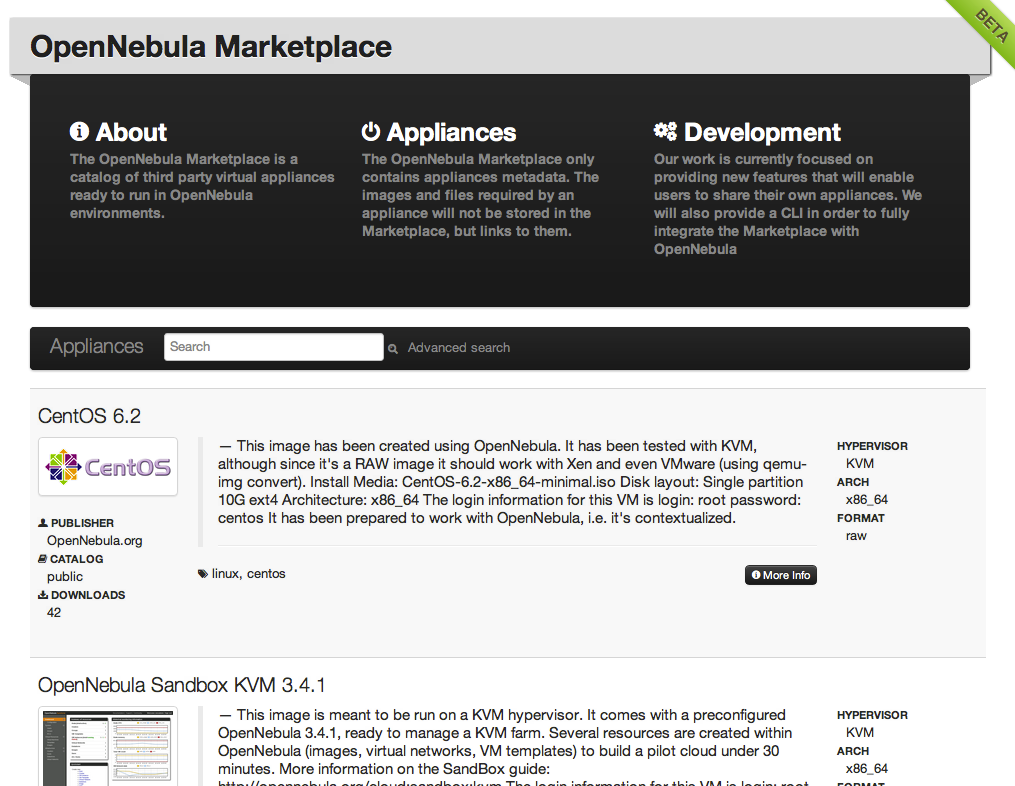Viewport: 1015px width, 786px height.
Task: Click Sandbox hypervisor value KVM
Action: pos(860,732)
